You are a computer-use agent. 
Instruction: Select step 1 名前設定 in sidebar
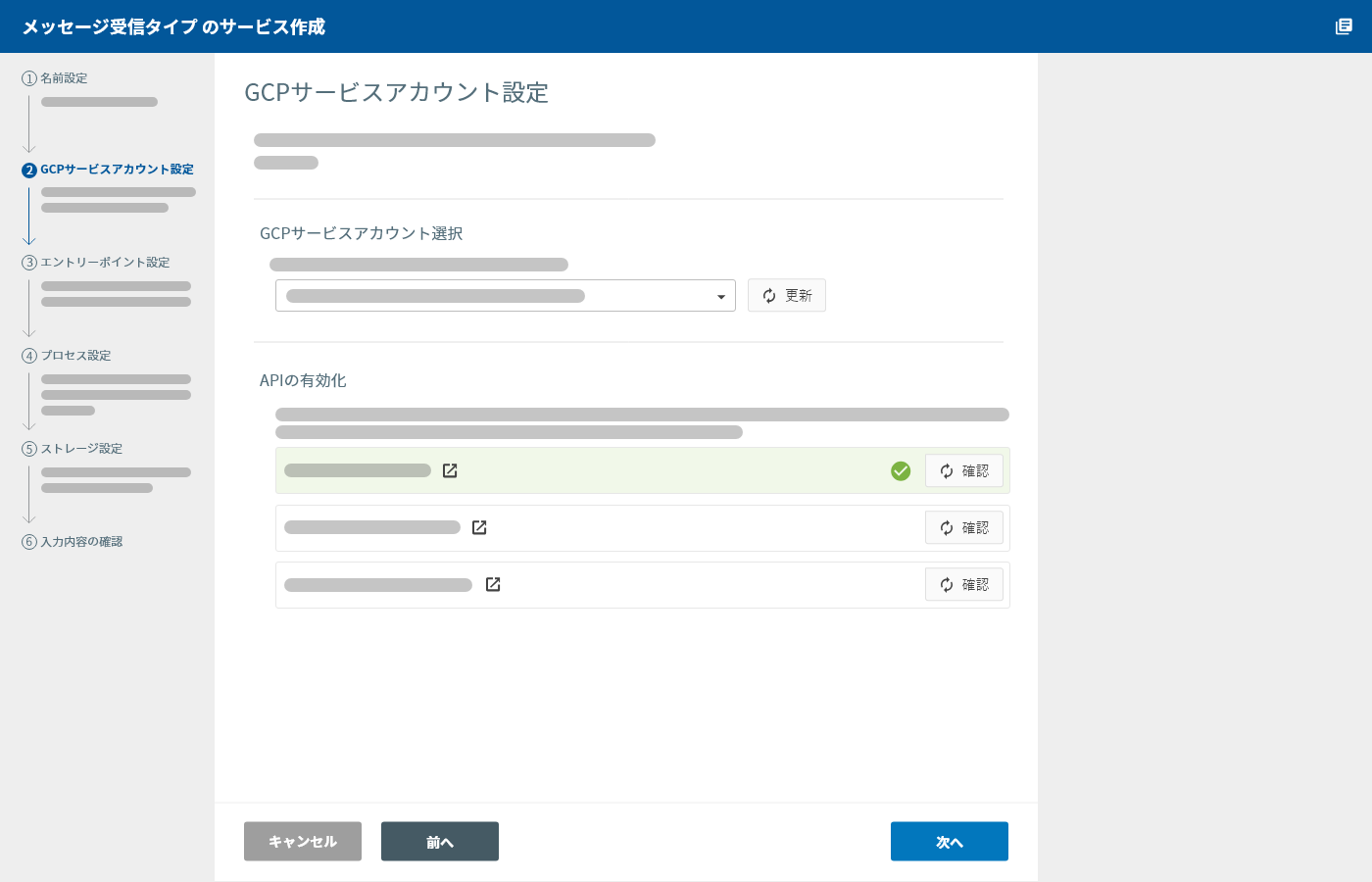[55, 78]
